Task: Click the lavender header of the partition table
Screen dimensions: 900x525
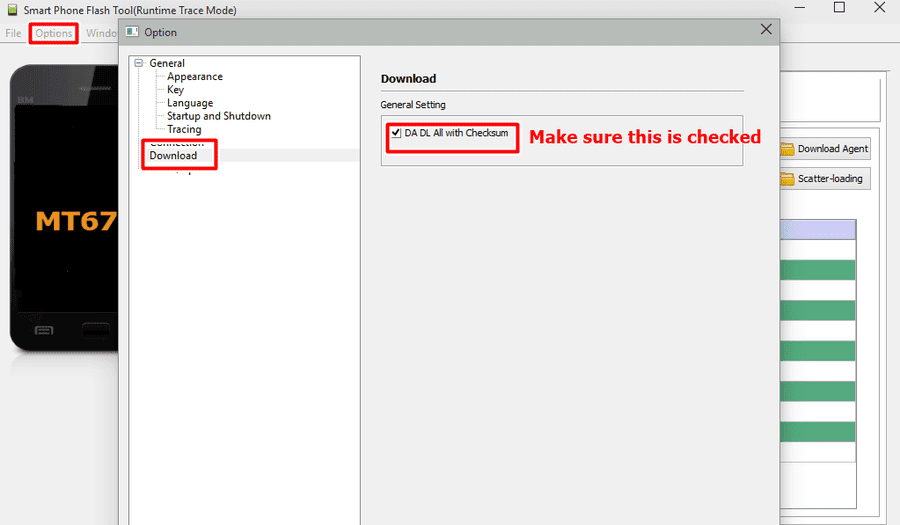Action: tap(818, 230)
